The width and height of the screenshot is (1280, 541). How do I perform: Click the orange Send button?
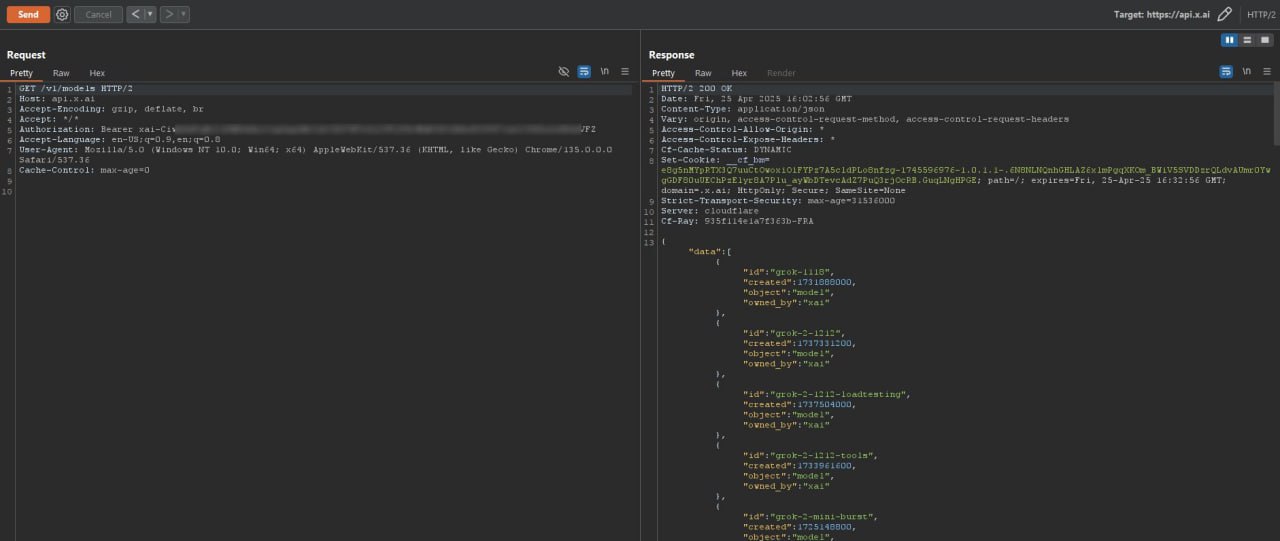pos(28,14)
